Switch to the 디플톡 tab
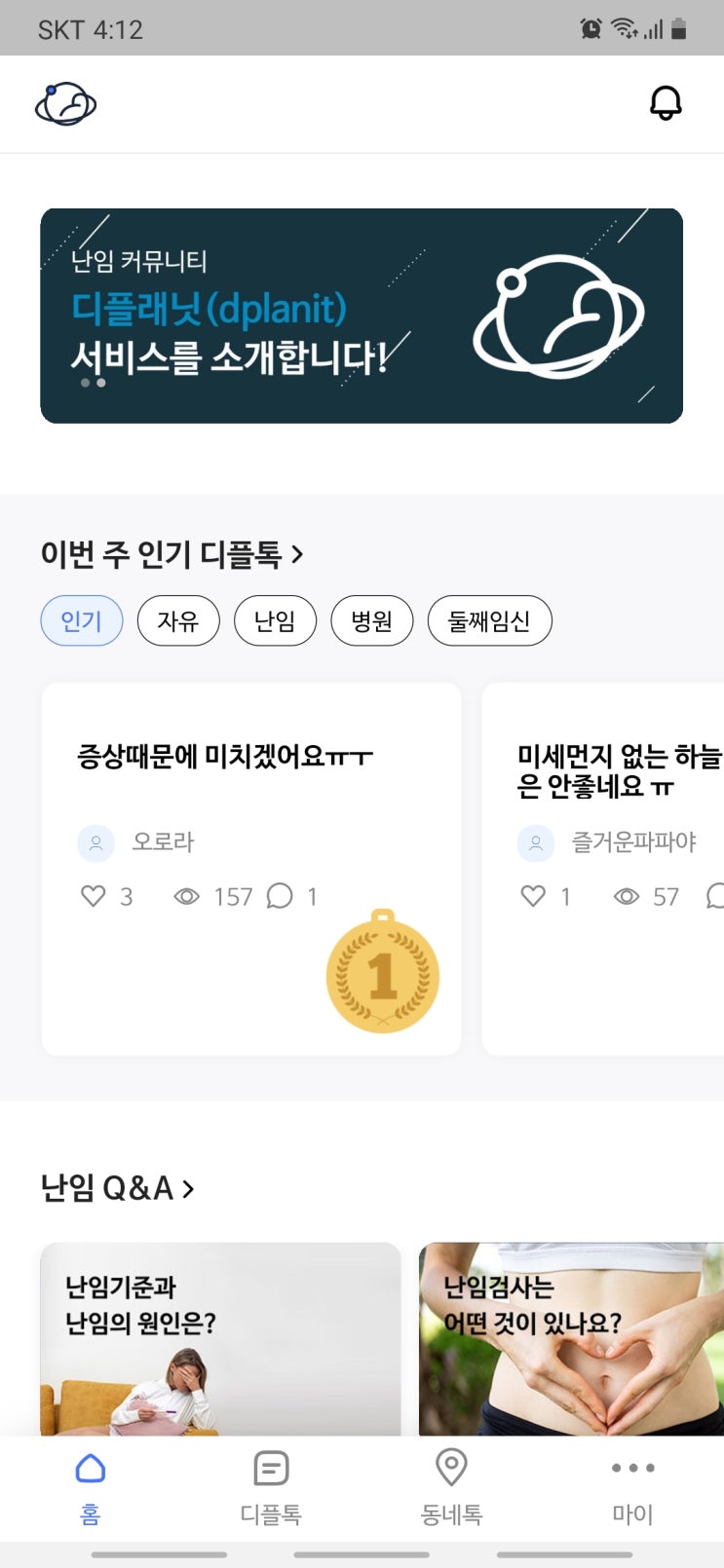The width and height of the screenshot is (724, 1568). coord(271,1487)
